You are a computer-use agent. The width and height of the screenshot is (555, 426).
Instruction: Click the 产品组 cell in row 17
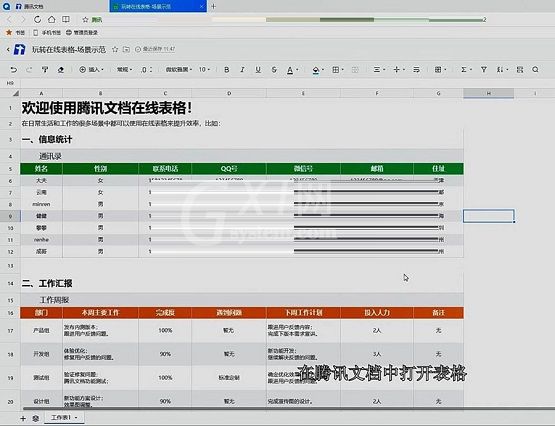41,330
